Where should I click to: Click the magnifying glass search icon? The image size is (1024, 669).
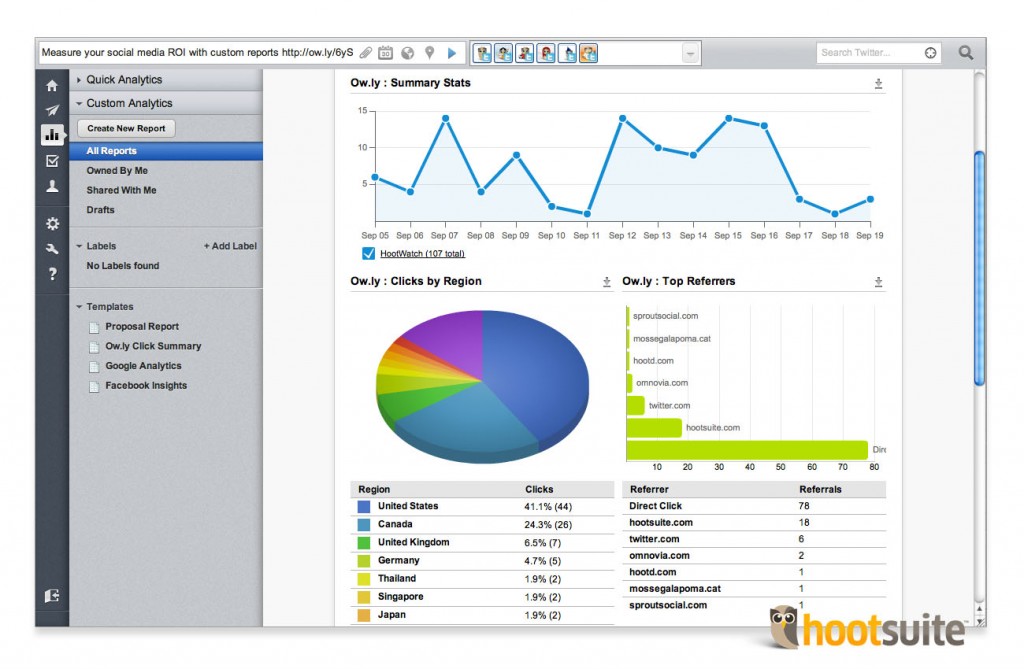click(x=965, y=53)
